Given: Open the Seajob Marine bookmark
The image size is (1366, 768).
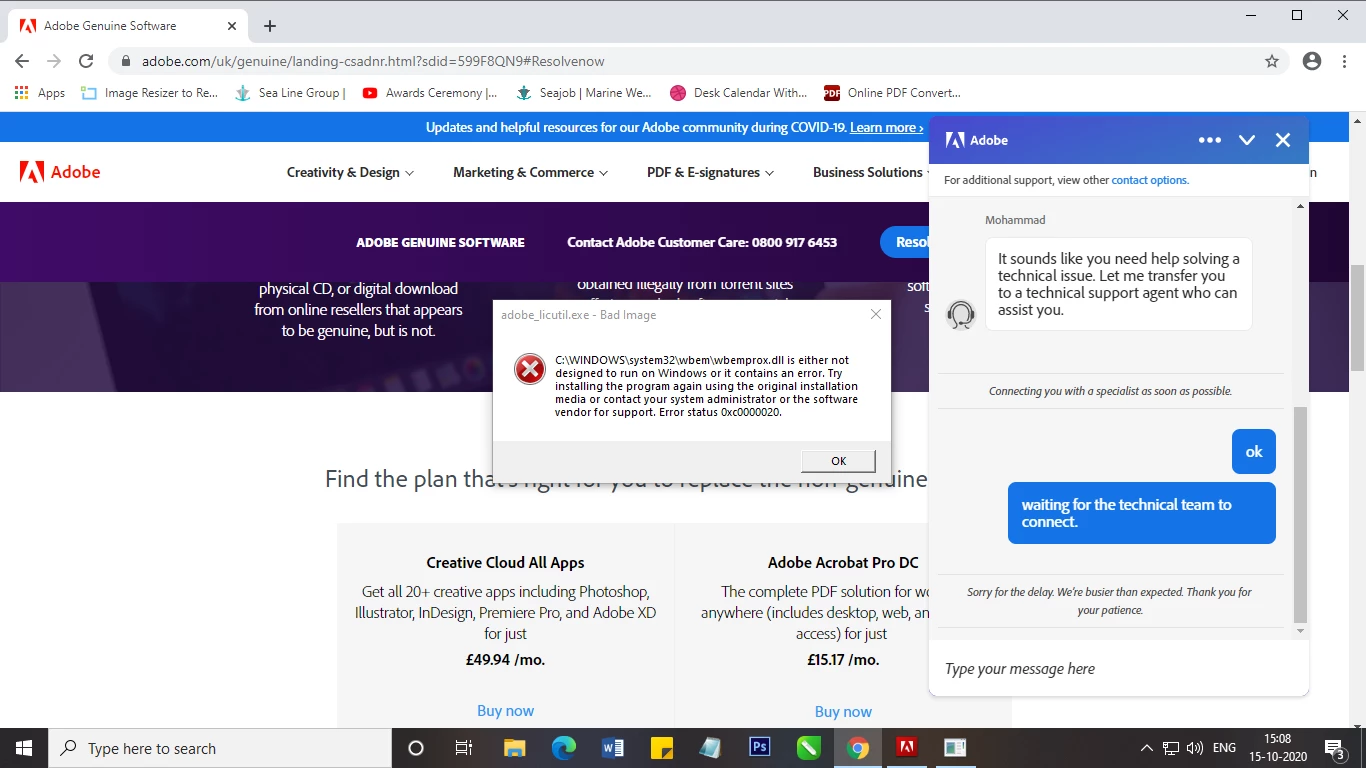Looking at the screenshot, I should point(584,93).
